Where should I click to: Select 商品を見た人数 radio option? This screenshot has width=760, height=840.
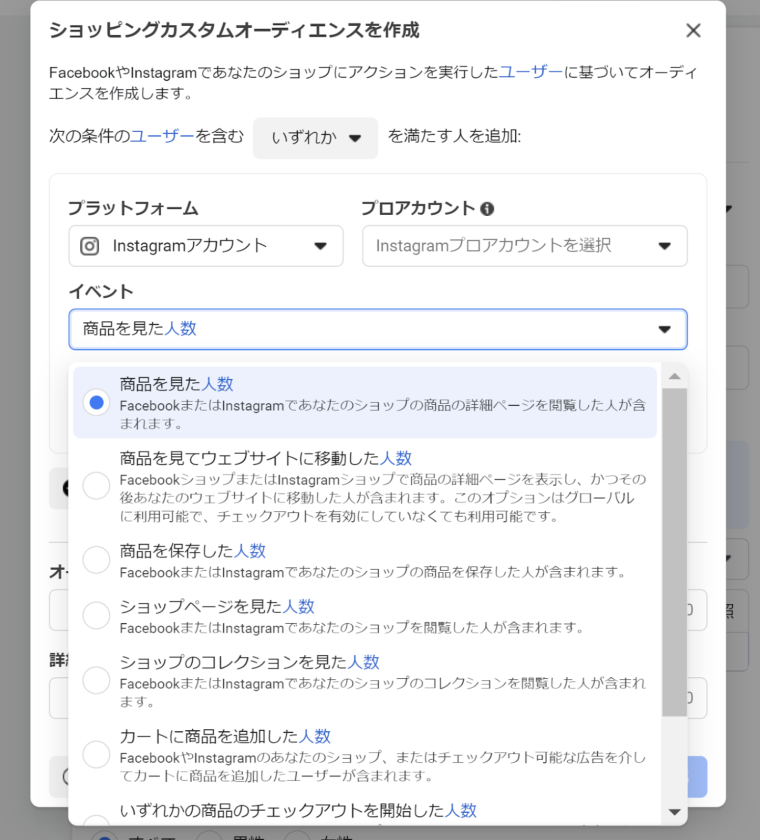click(96, 402)
